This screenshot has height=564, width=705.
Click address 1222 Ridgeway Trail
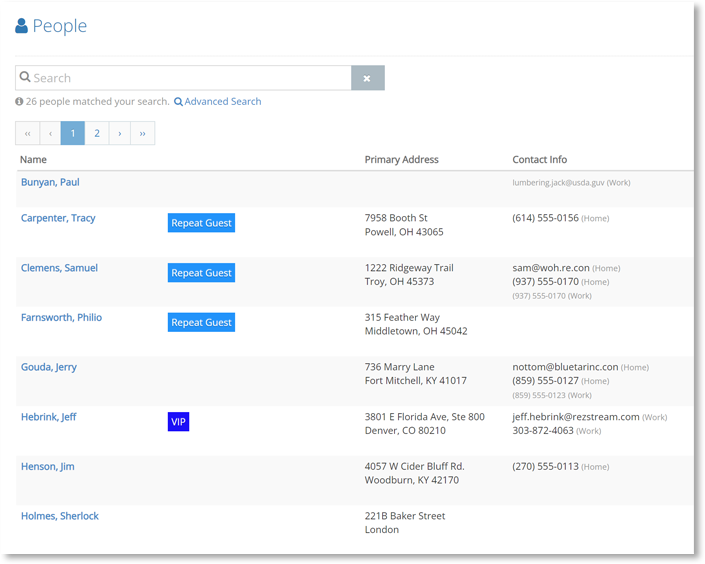pos(409,268)
